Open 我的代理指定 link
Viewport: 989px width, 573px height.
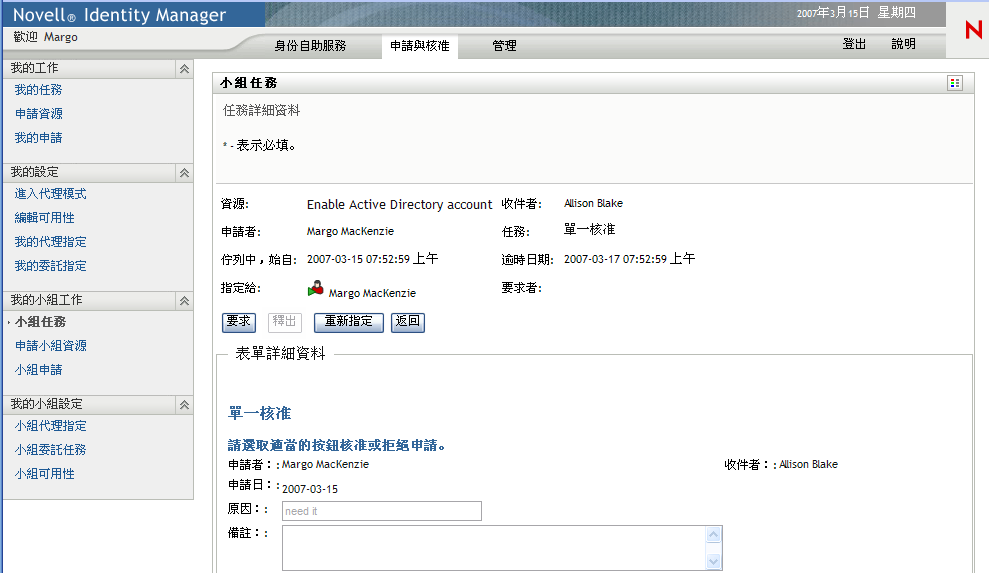pyautogui.click(x=50, y=242)
